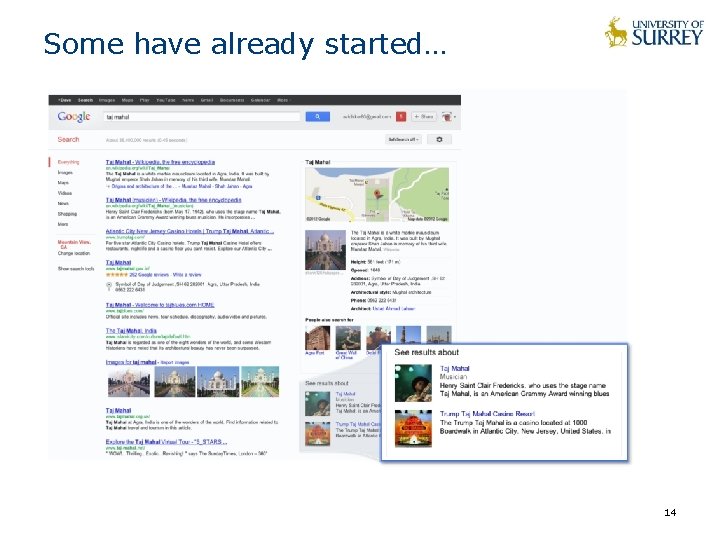Click the casino image in enlarged callout

pos(413,428)
